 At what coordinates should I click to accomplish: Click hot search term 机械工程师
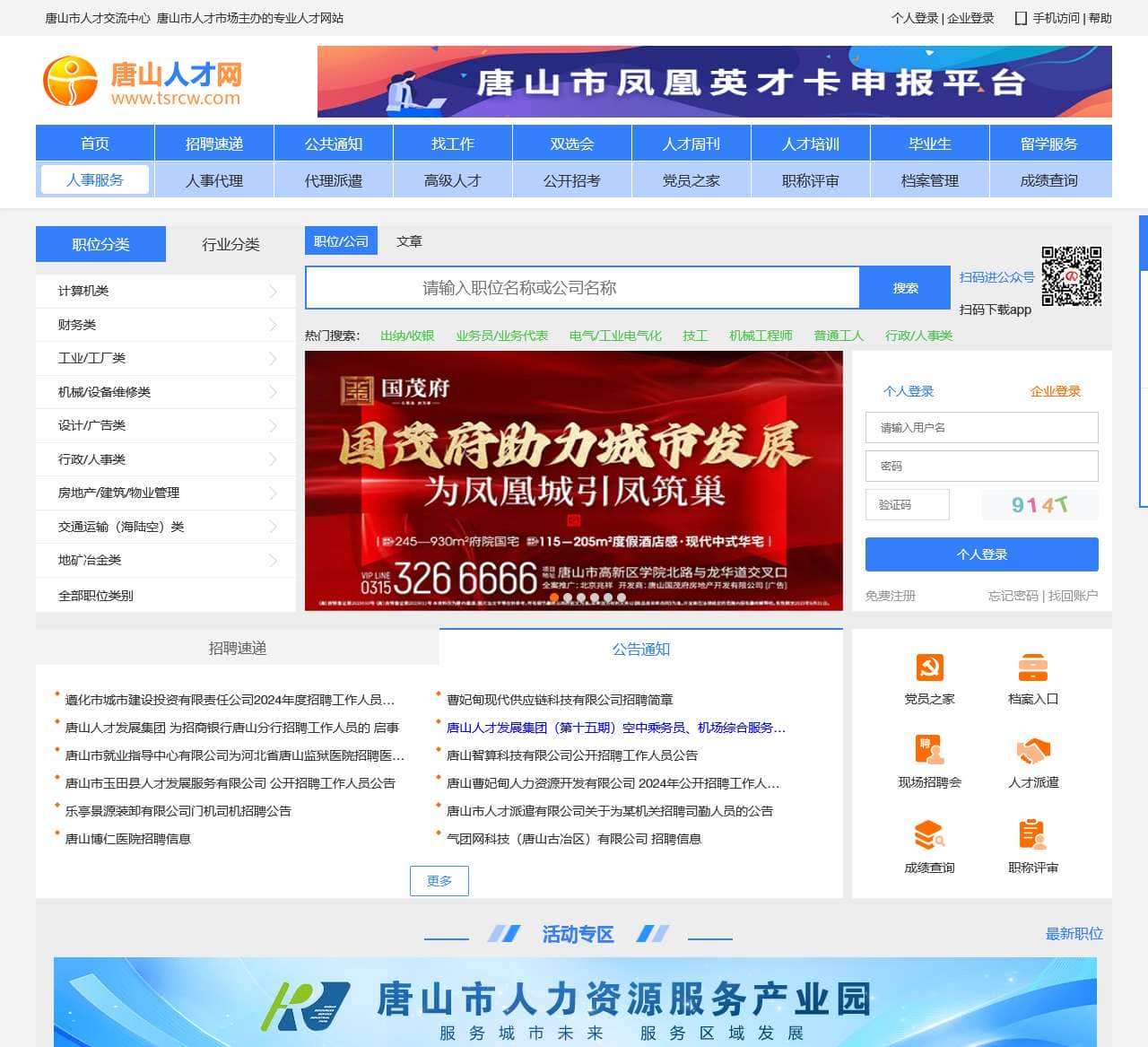point(761,336)
